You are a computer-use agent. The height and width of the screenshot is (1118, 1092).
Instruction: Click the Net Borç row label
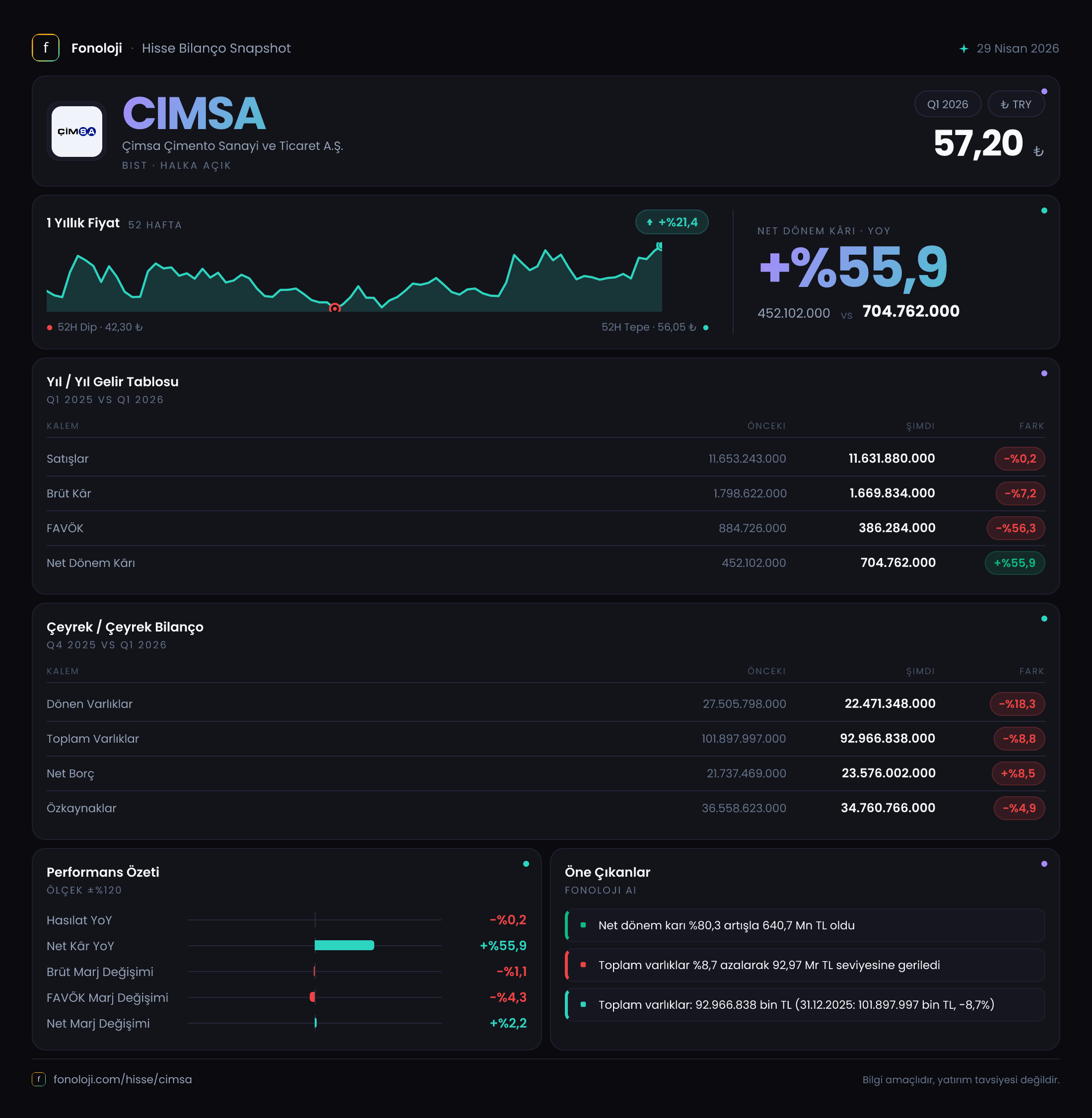(x=70, y=773)
